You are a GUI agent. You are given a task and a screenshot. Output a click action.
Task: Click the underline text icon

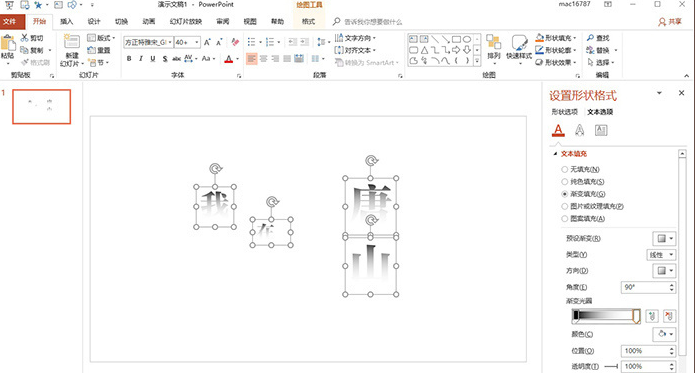click(152, 58)
